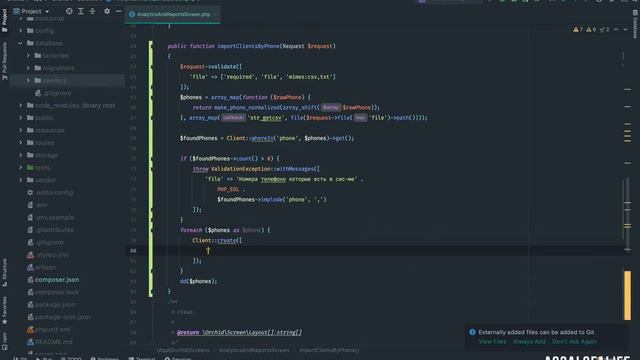Expand the migrations folder
Screen dimensions: 640x360
pyautogui.click(x=28, y=68)
